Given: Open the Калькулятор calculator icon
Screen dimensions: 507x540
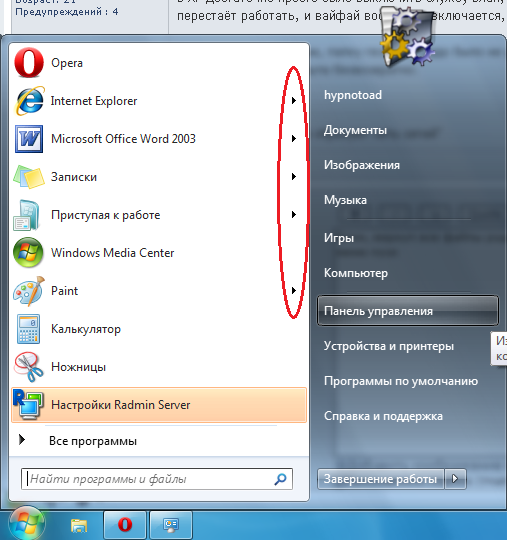Looking at the screenshot, I should coord(29,329).
